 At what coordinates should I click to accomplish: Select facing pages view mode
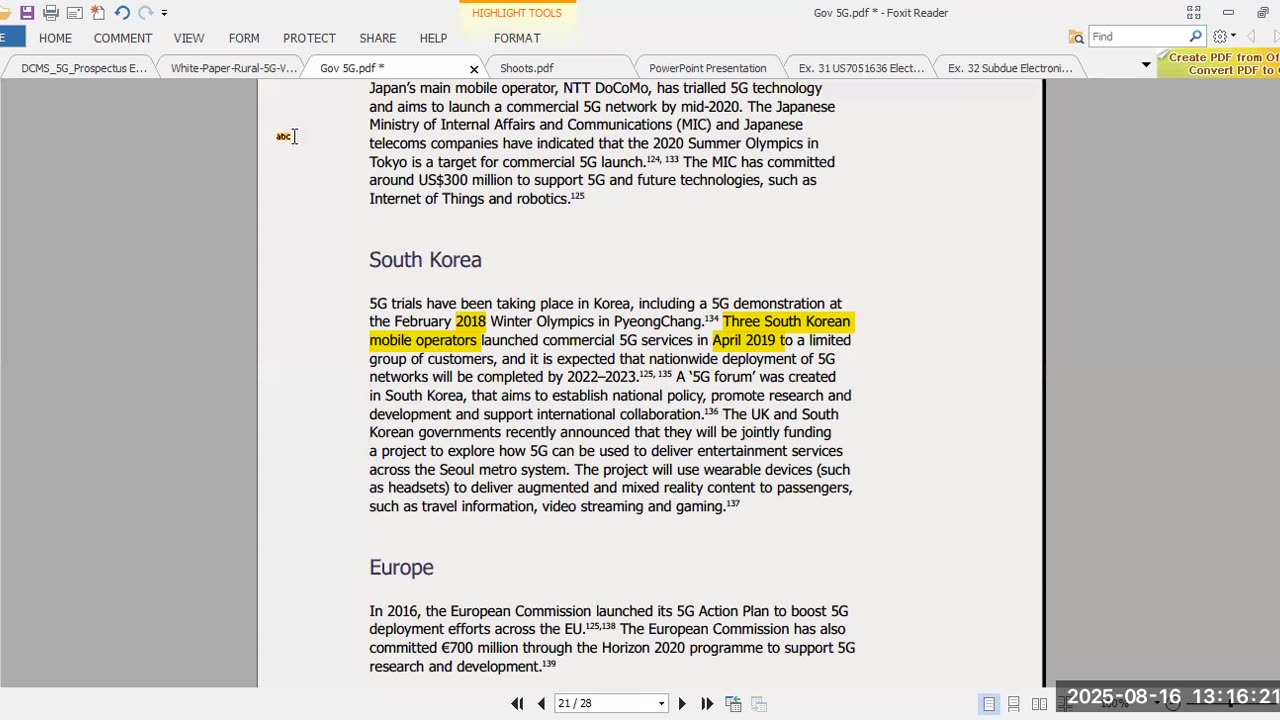pyautogui.click(x=1039, y=704)
